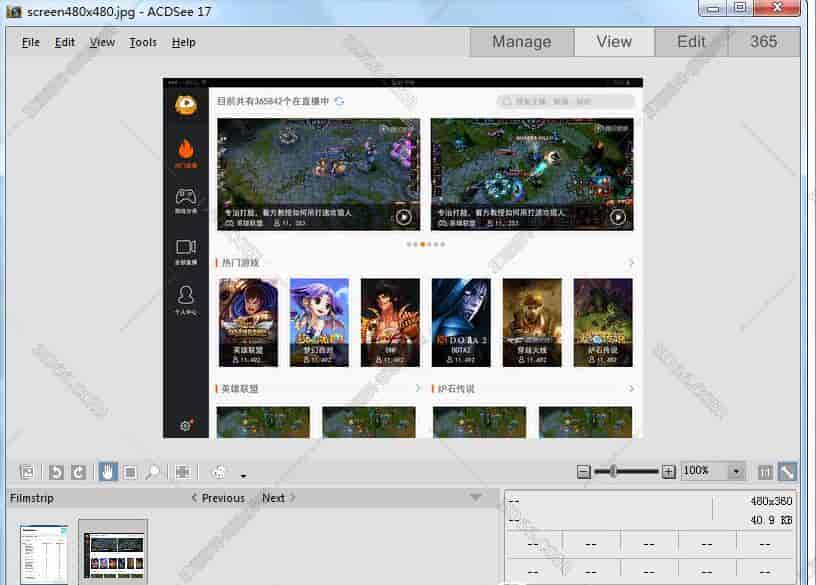This screenshot has width=816, height=585.
Task: Expand the external editors dropdown arrow
Action: tap(242, 476)
